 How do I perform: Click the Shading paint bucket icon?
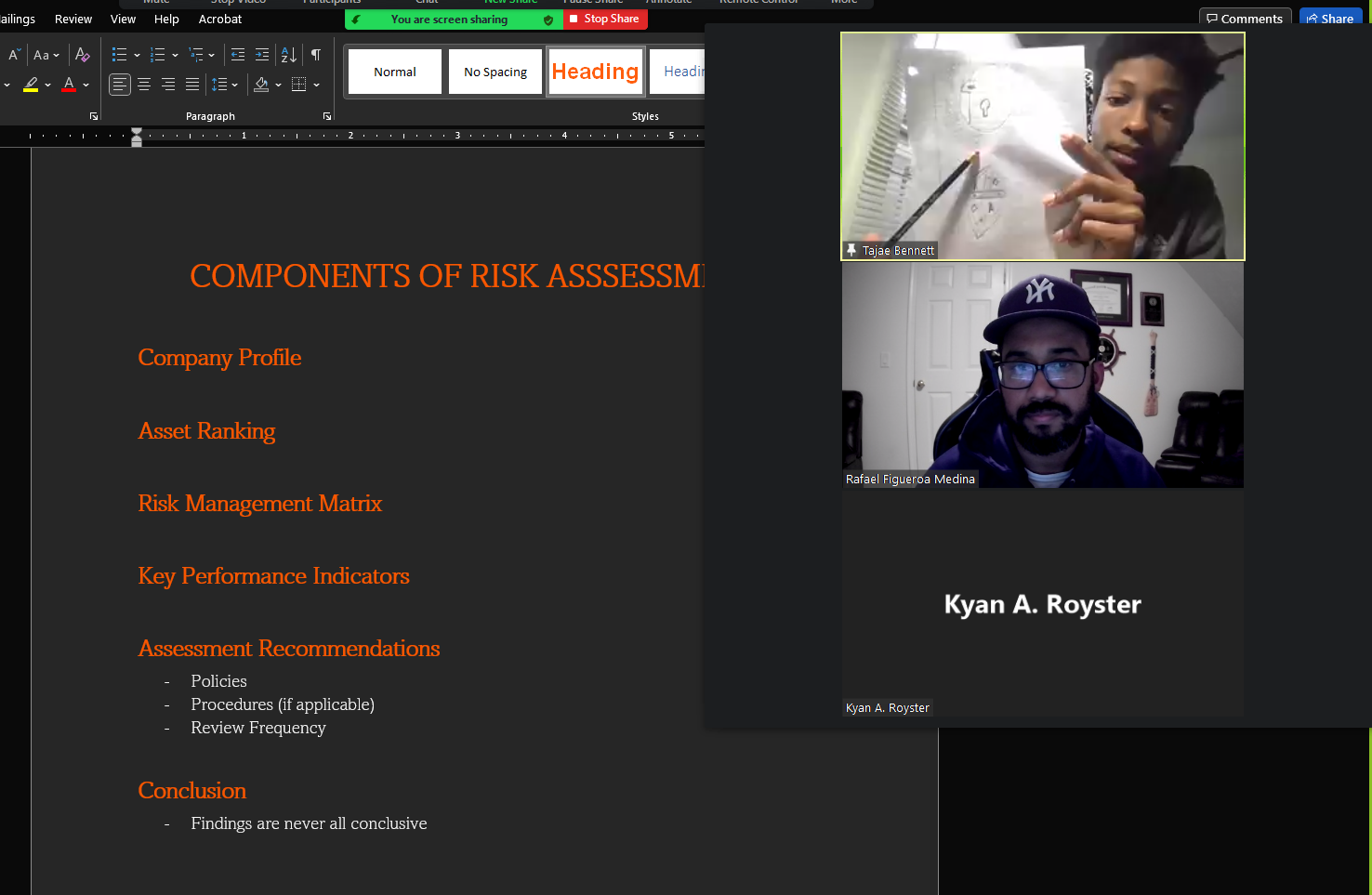pos(261,85)
